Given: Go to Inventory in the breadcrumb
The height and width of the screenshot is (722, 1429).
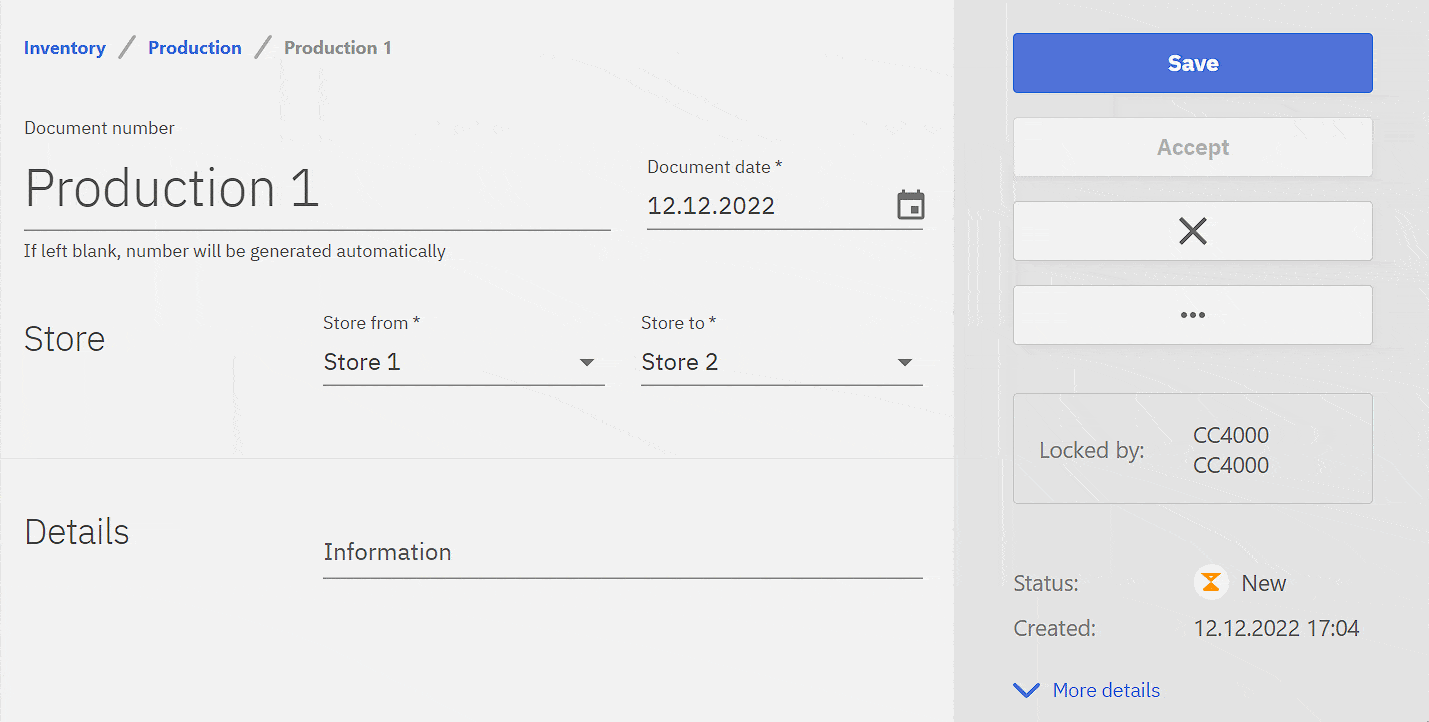Looking at the screenshot, I should click(65, 48).
